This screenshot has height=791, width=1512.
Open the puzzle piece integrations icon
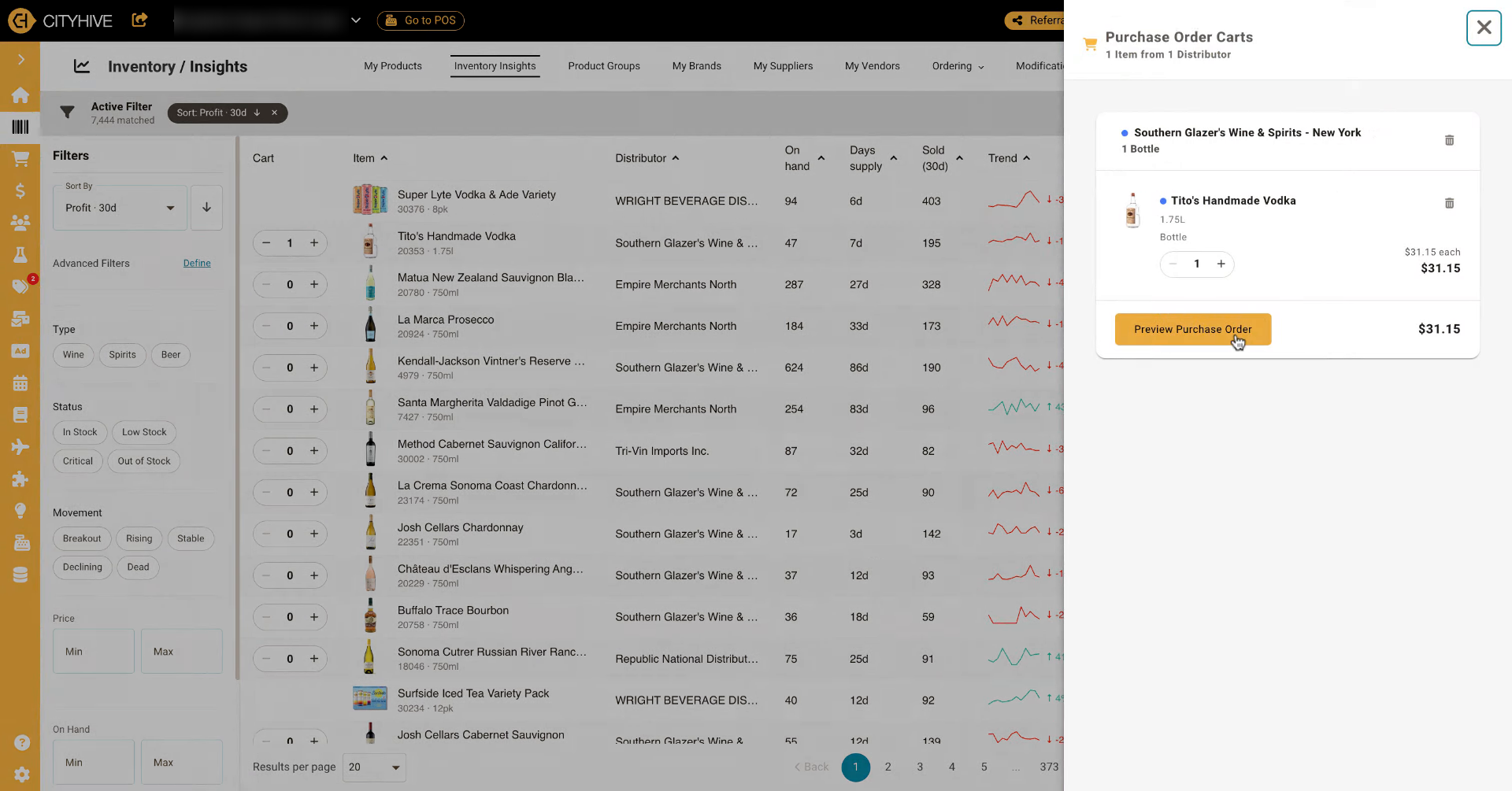tap(20, 479)
